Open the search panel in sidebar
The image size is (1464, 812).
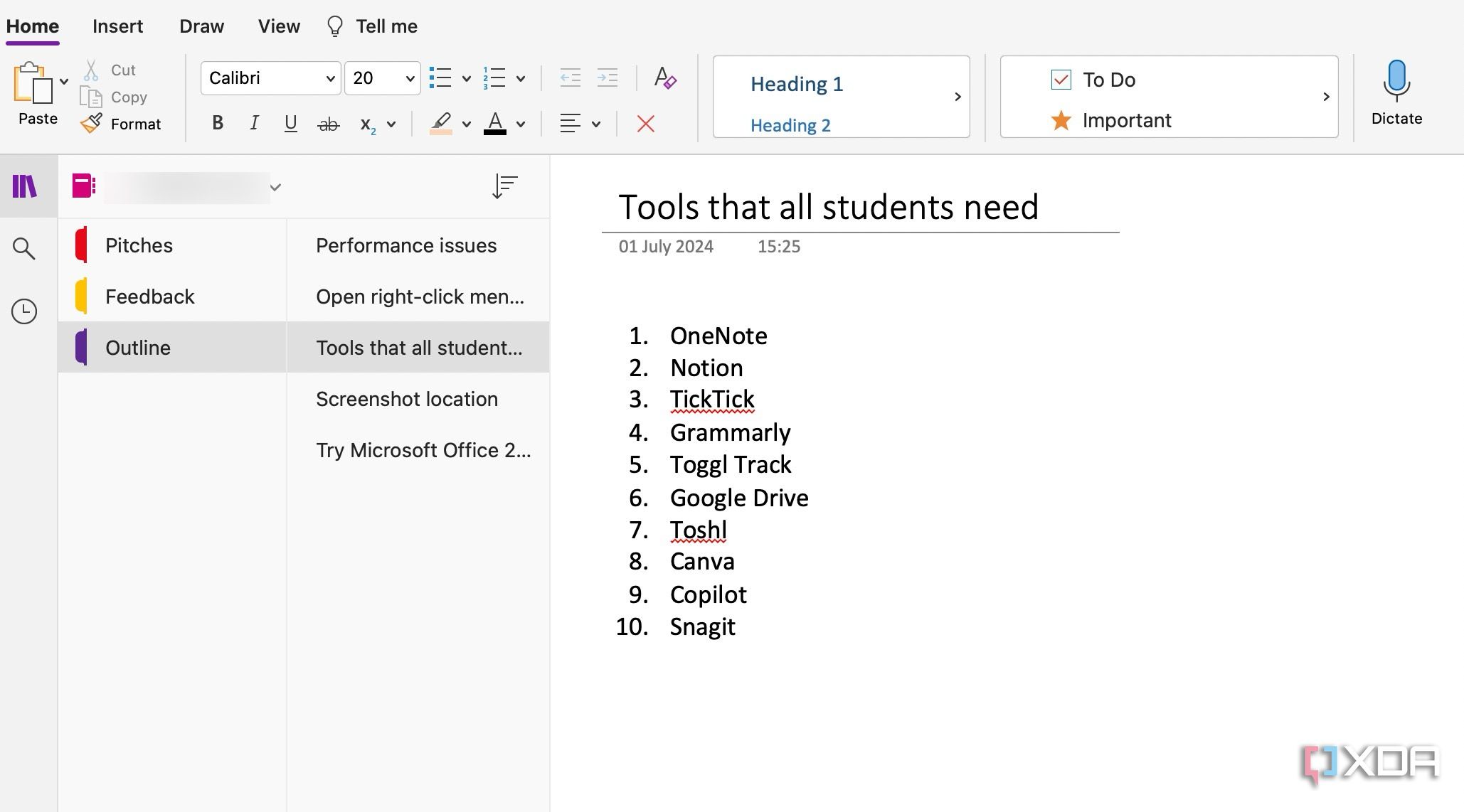point(26,249)
